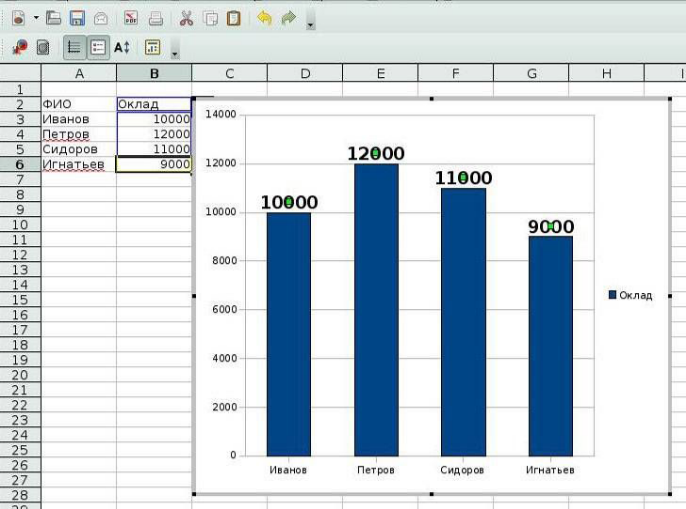The image size is (686, 509).
Task: Paste from clipboard icon
Action: click(234, 18)
